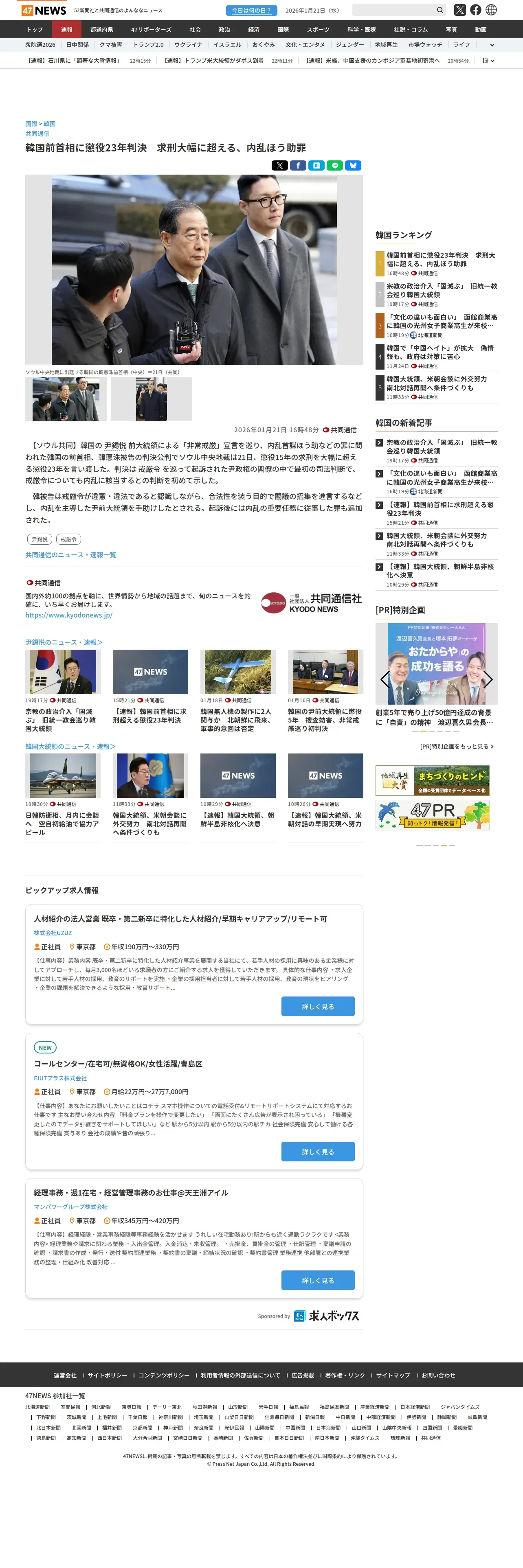This screenshot has width=523, height=1568.
Task: Click 詳しく見る for 株式会社UZUZ job
Action: click(x=318, y=1006)
